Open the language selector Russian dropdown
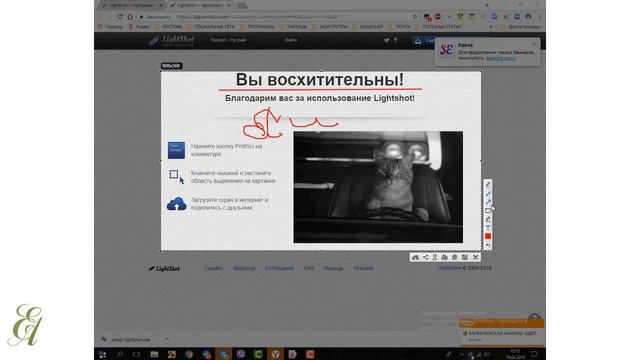The image size is (640, 360). (x=228, y=40)
